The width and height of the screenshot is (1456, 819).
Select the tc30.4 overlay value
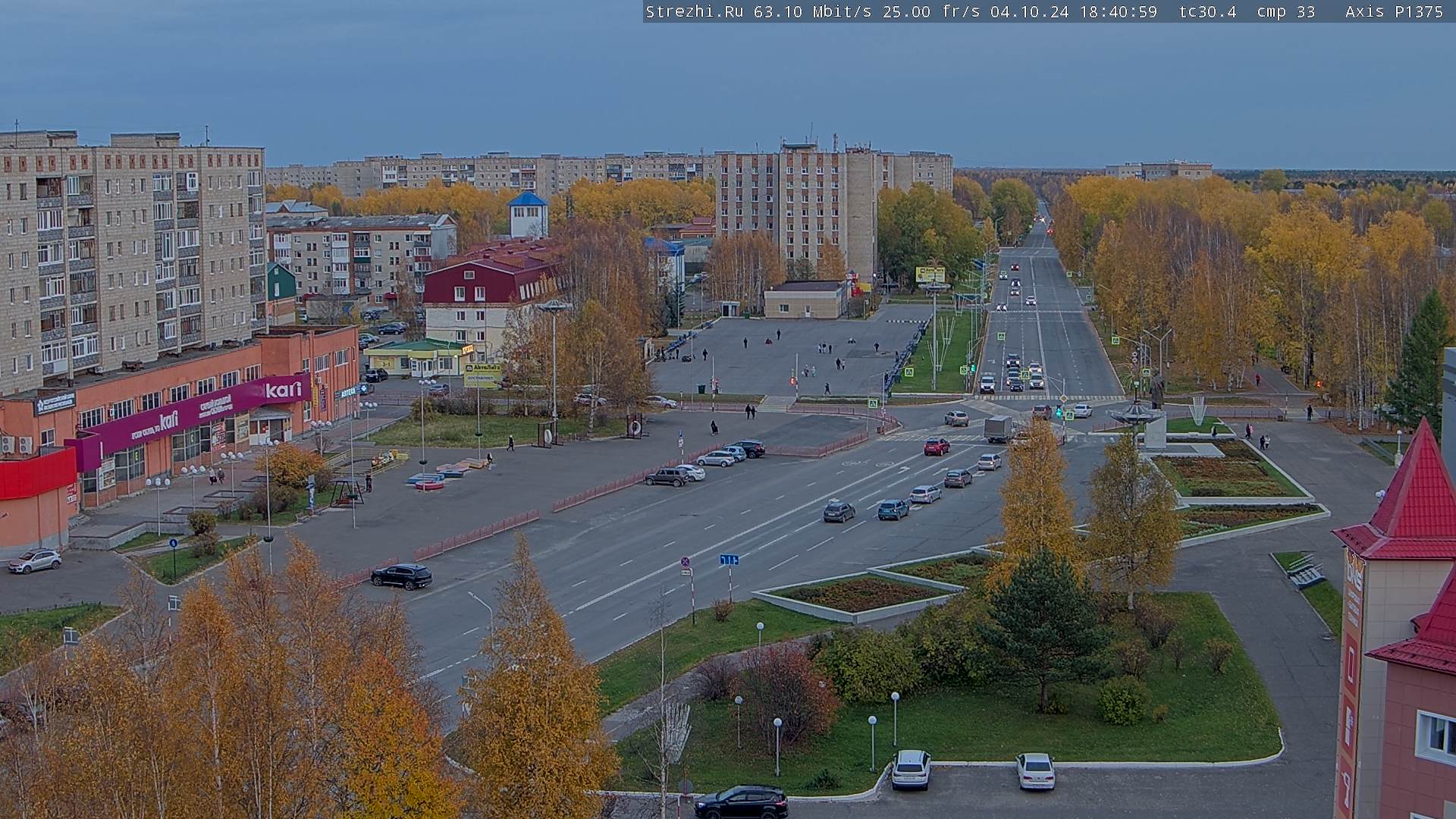point(1208,11)
